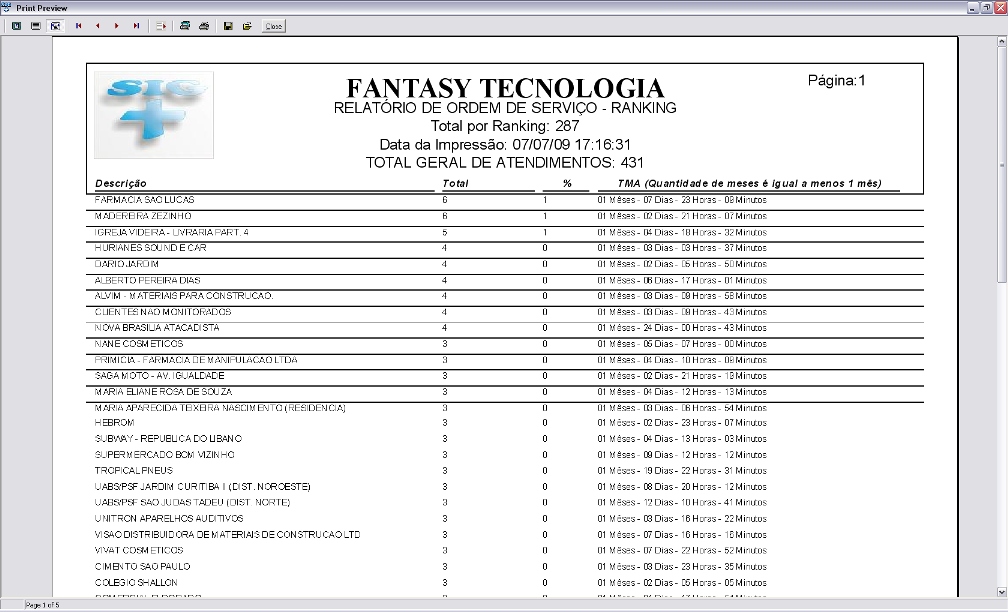The image size is (1008, 612).
Task: Click the TMA value for NOVA BRASILIA ATACADISTA
Action: coord(682,327)
